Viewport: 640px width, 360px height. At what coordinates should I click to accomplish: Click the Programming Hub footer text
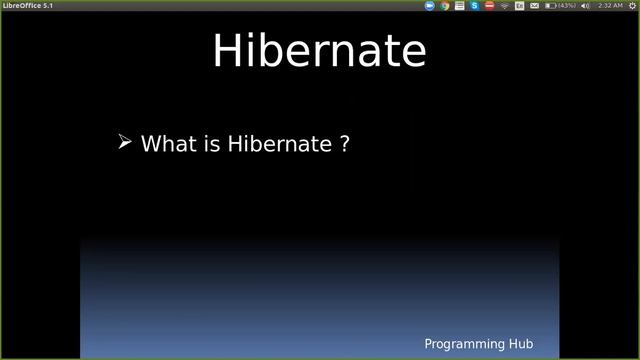click(x=479, y=344)
